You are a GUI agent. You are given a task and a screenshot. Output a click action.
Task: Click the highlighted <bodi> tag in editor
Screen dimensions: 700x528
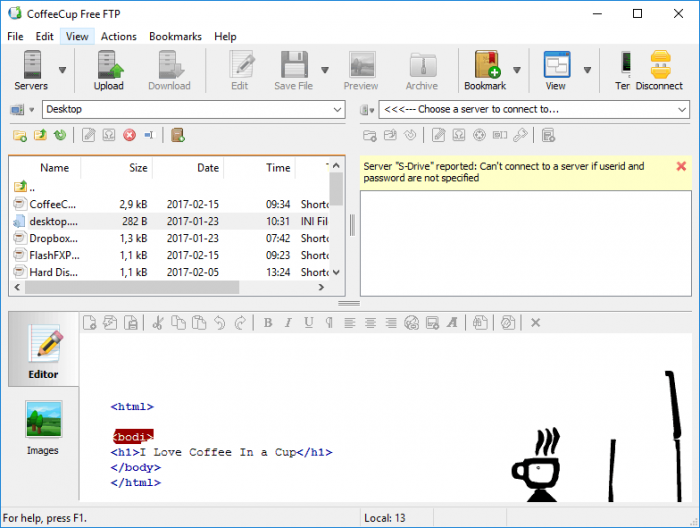tap(133, 437)
